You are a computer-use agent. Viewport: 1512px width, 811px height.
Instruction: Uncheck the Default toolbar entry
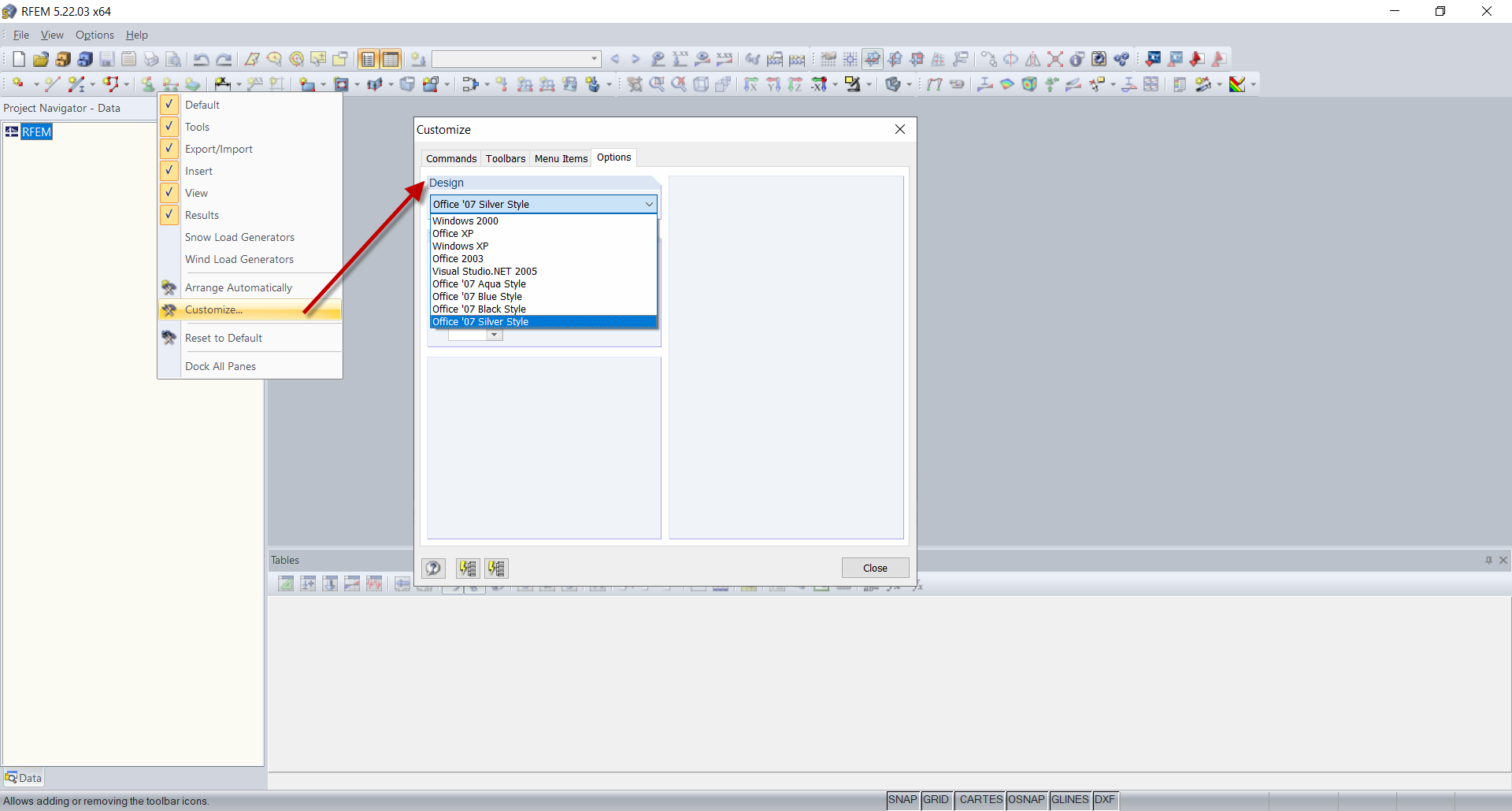pos(169,104)
